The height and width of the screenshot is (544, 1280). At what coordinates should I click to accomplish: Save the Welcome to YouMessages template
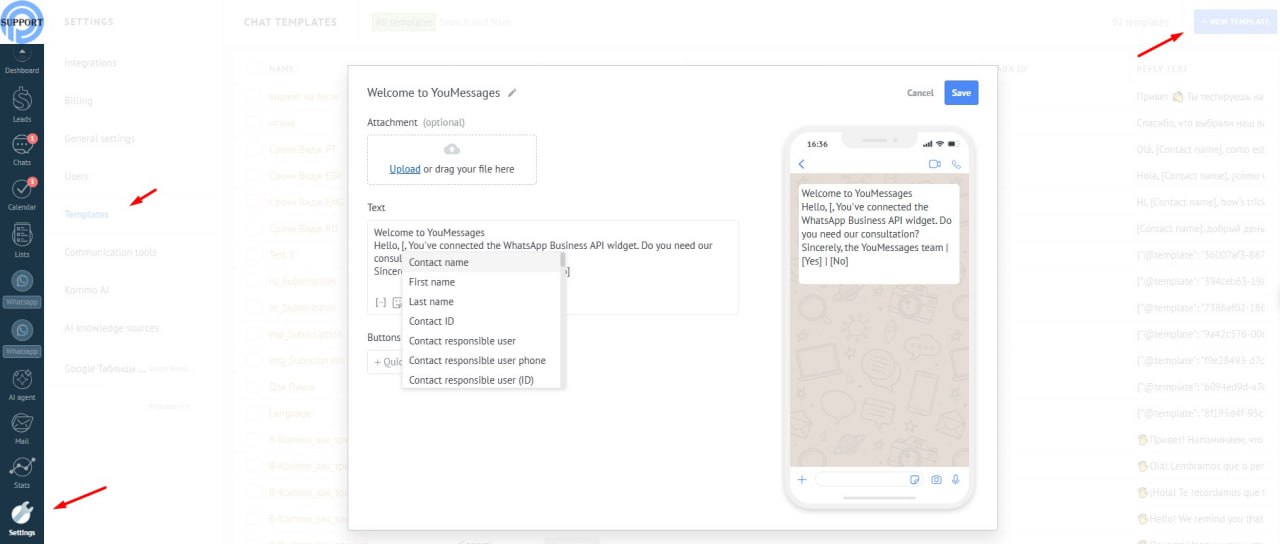[960, 93]
